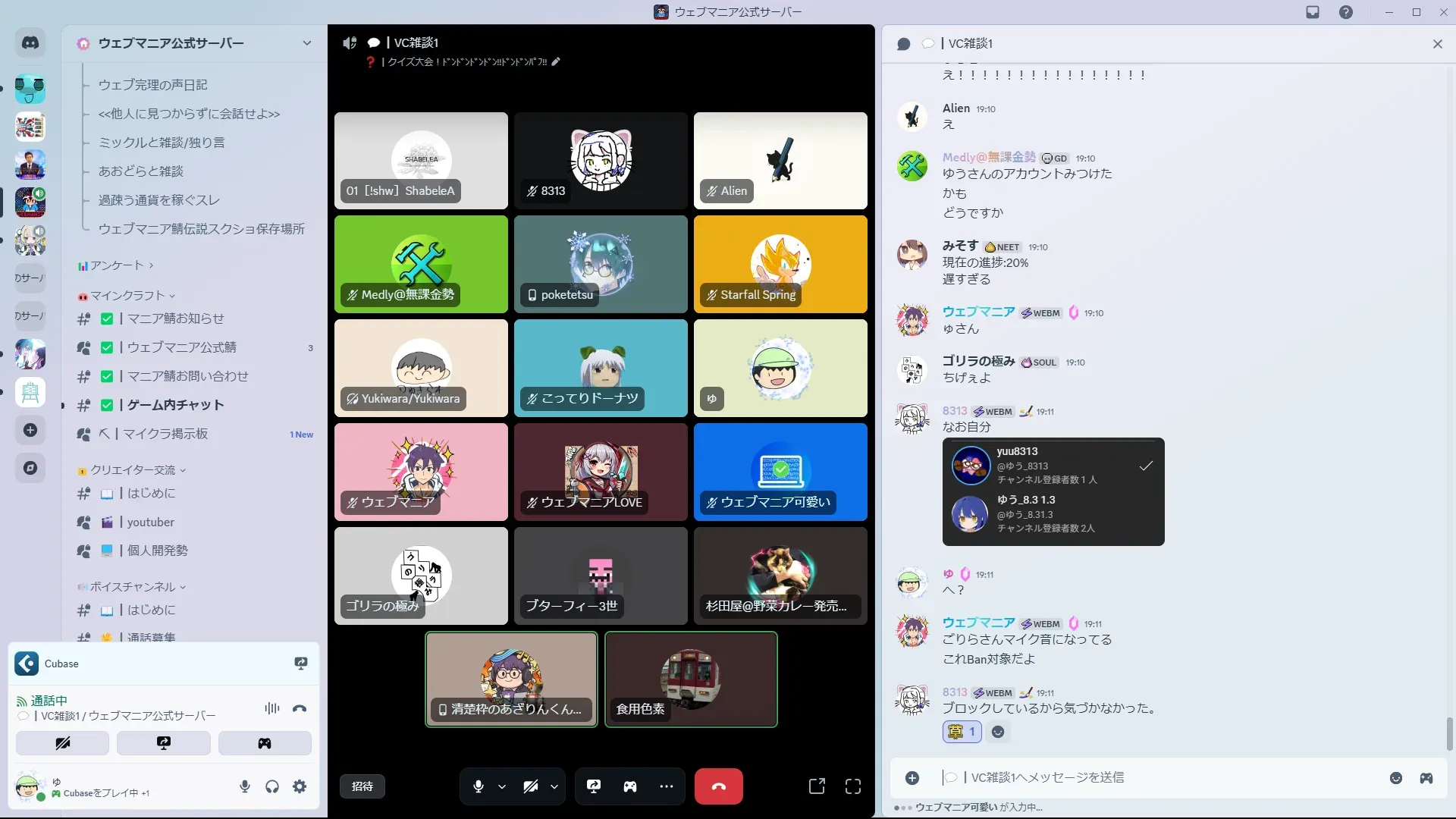
Task: Click the 招待 invite button
Action: point(362,786)
